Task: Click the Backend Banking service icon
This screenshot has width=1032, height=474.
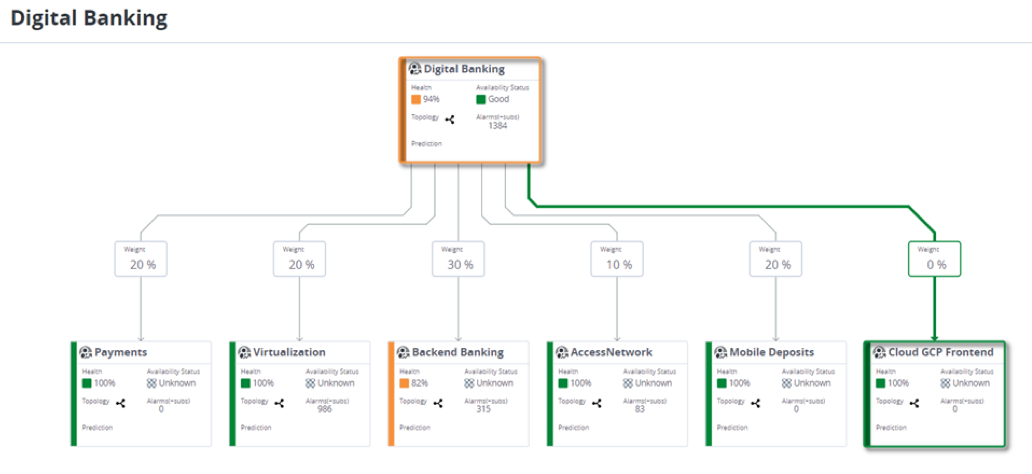Action: click(404, 353)
